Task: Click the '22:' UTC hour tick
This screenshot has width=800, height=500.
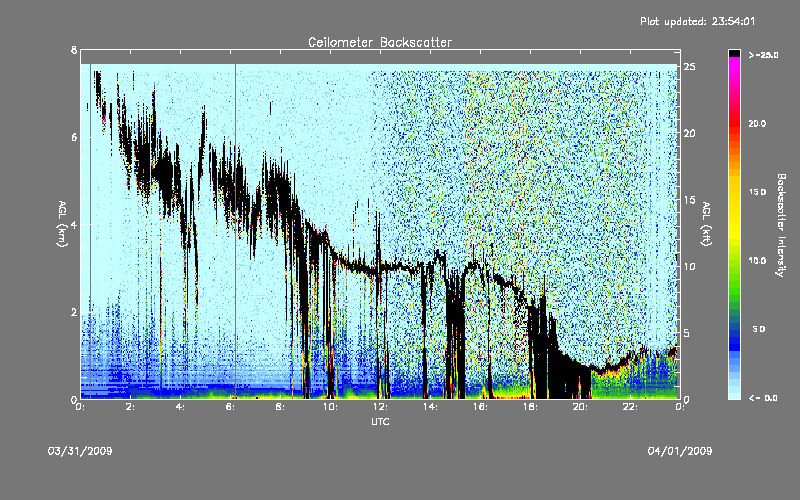Action: coord(630,407)
